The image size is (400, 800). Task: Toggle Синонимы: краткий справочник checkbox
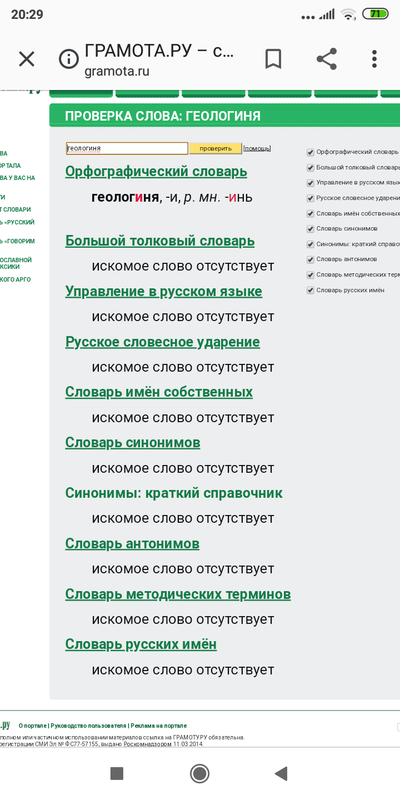tap(310, 244)
